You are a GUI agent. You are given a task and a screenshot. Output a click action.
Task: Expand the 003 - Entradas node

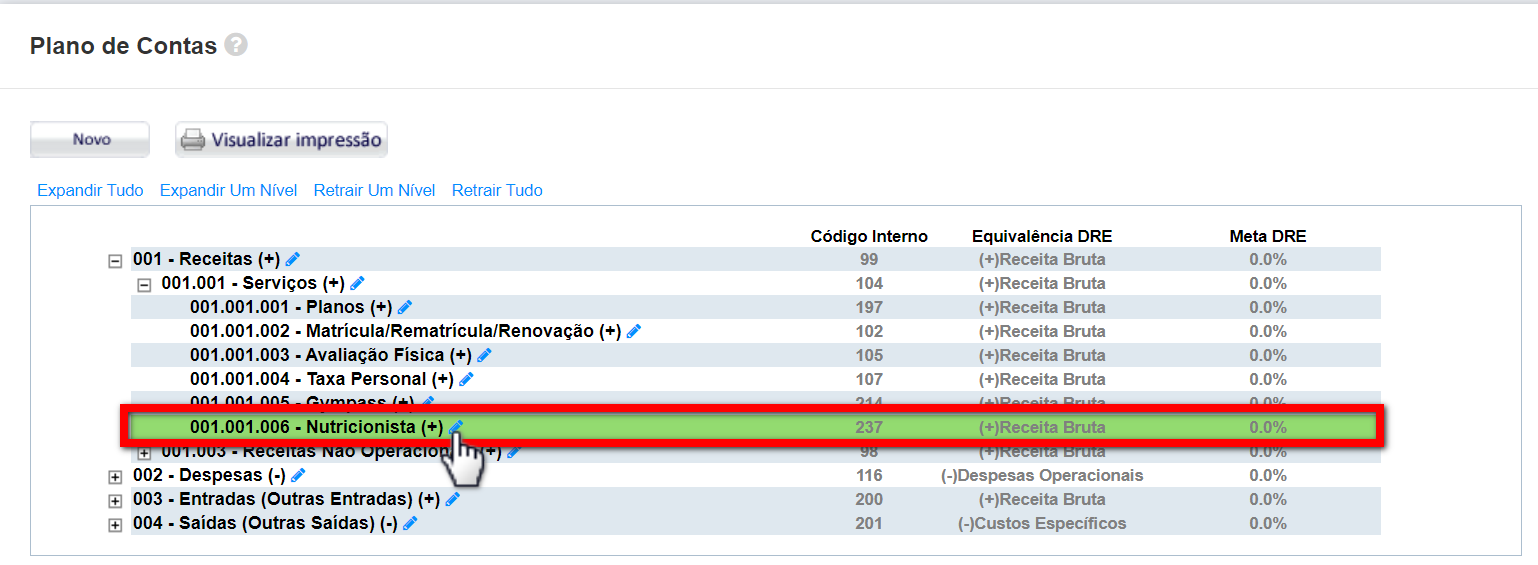[115, 501]
